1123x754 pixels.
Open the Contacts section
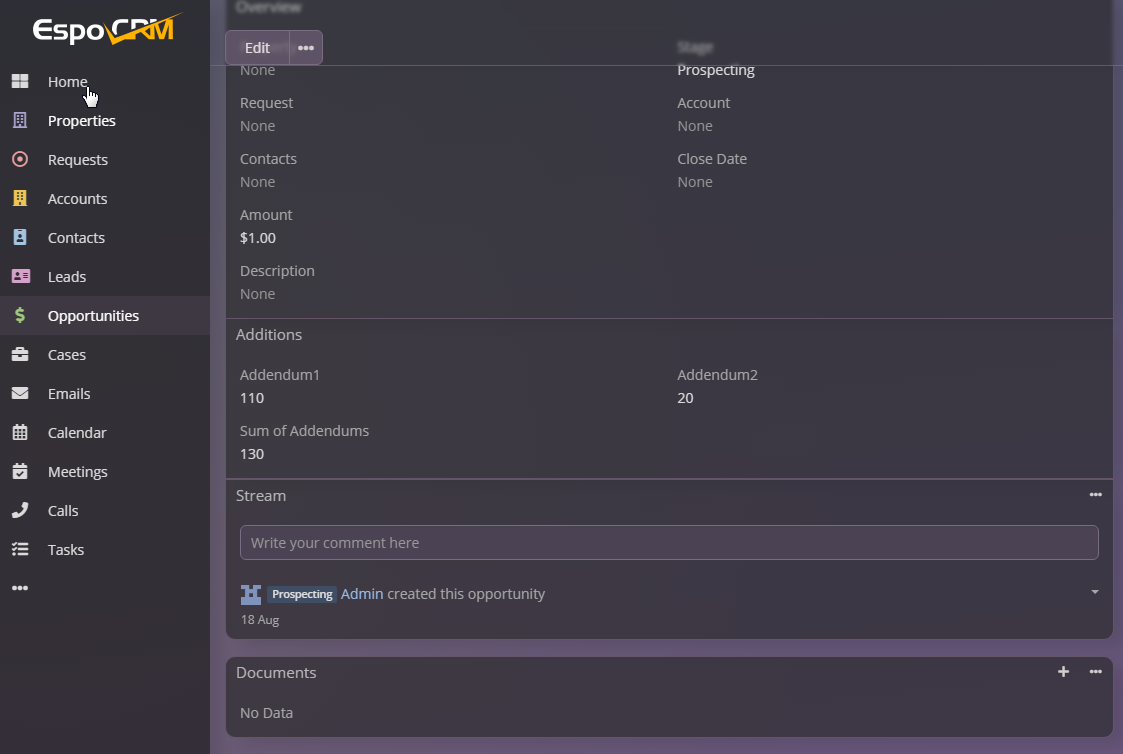105,237
